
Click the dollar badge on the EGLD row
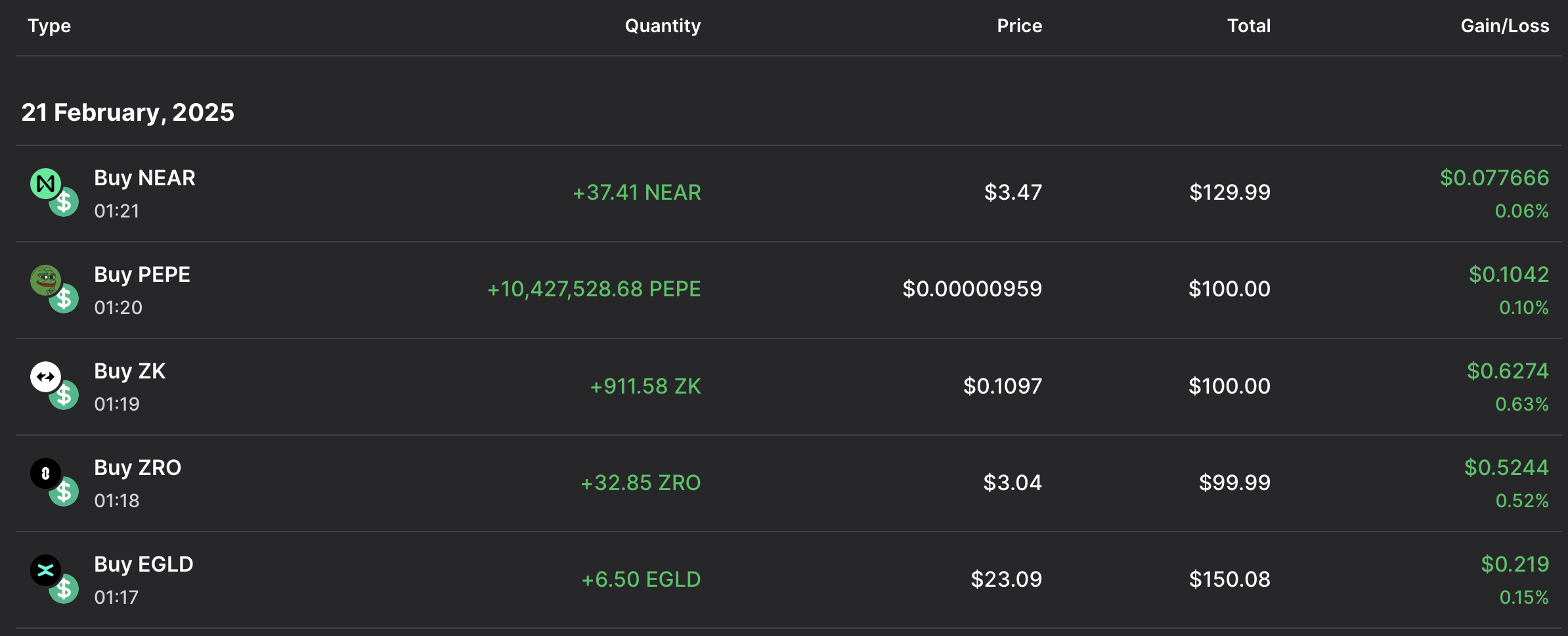click(64, 589)
